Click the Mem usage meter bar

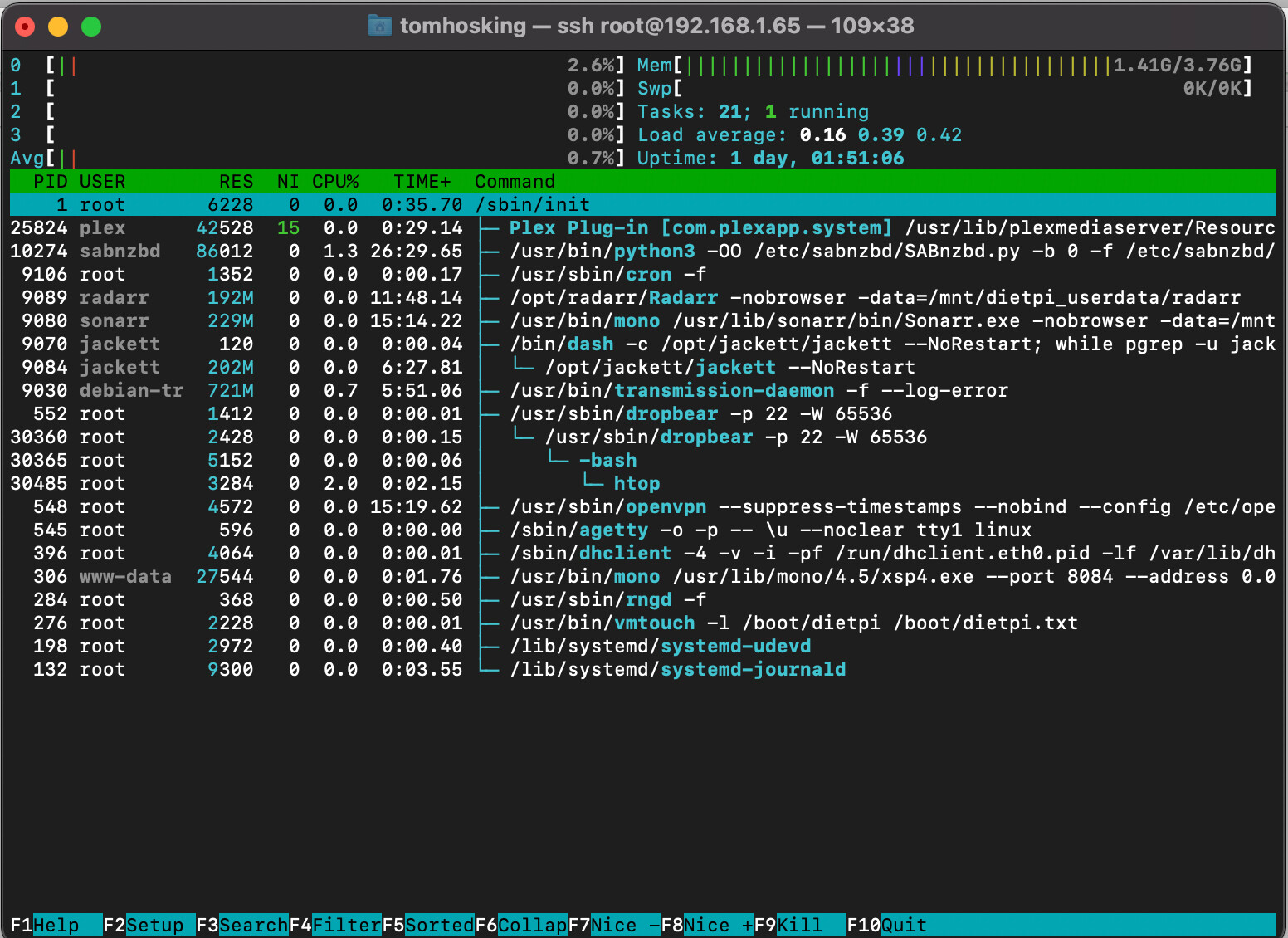click(944, 65)
